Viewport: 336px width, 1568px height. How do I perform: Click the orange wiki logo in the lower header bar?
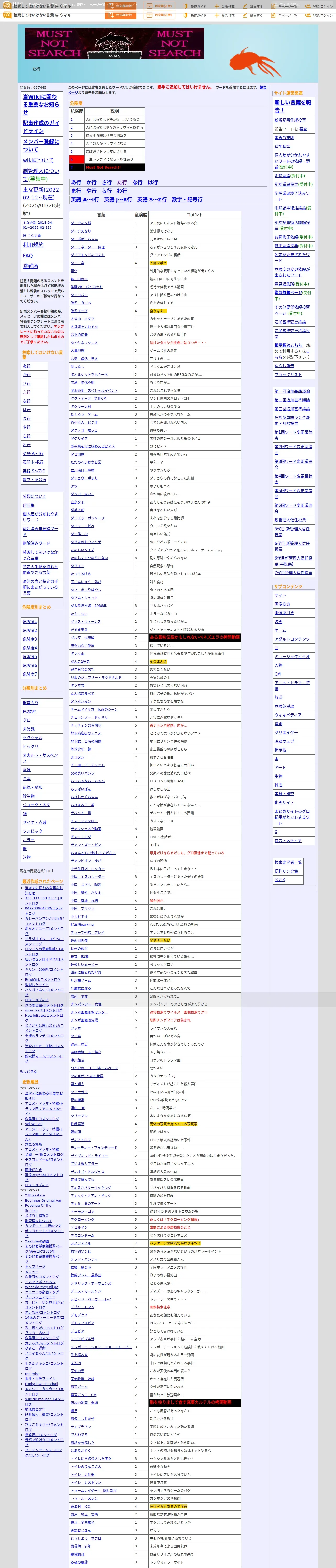[x=7, y=15]
